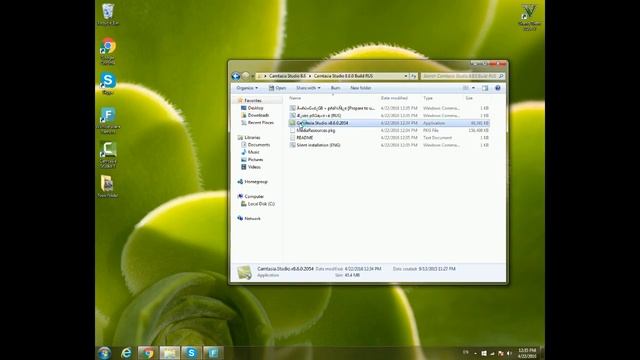Select the first command script file row
Viewport: 640px width, 360px height.
(x=389, y=108)
